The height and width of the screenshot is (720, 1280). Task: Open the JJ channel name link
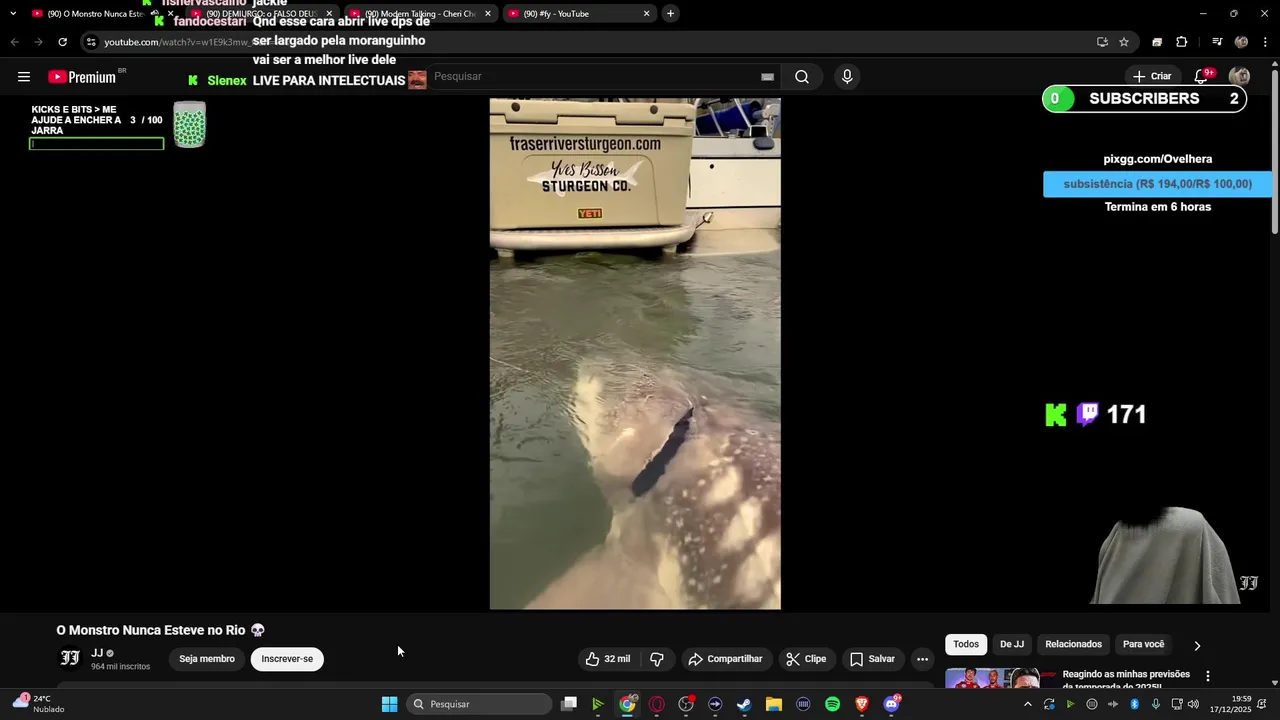point(97,653)
